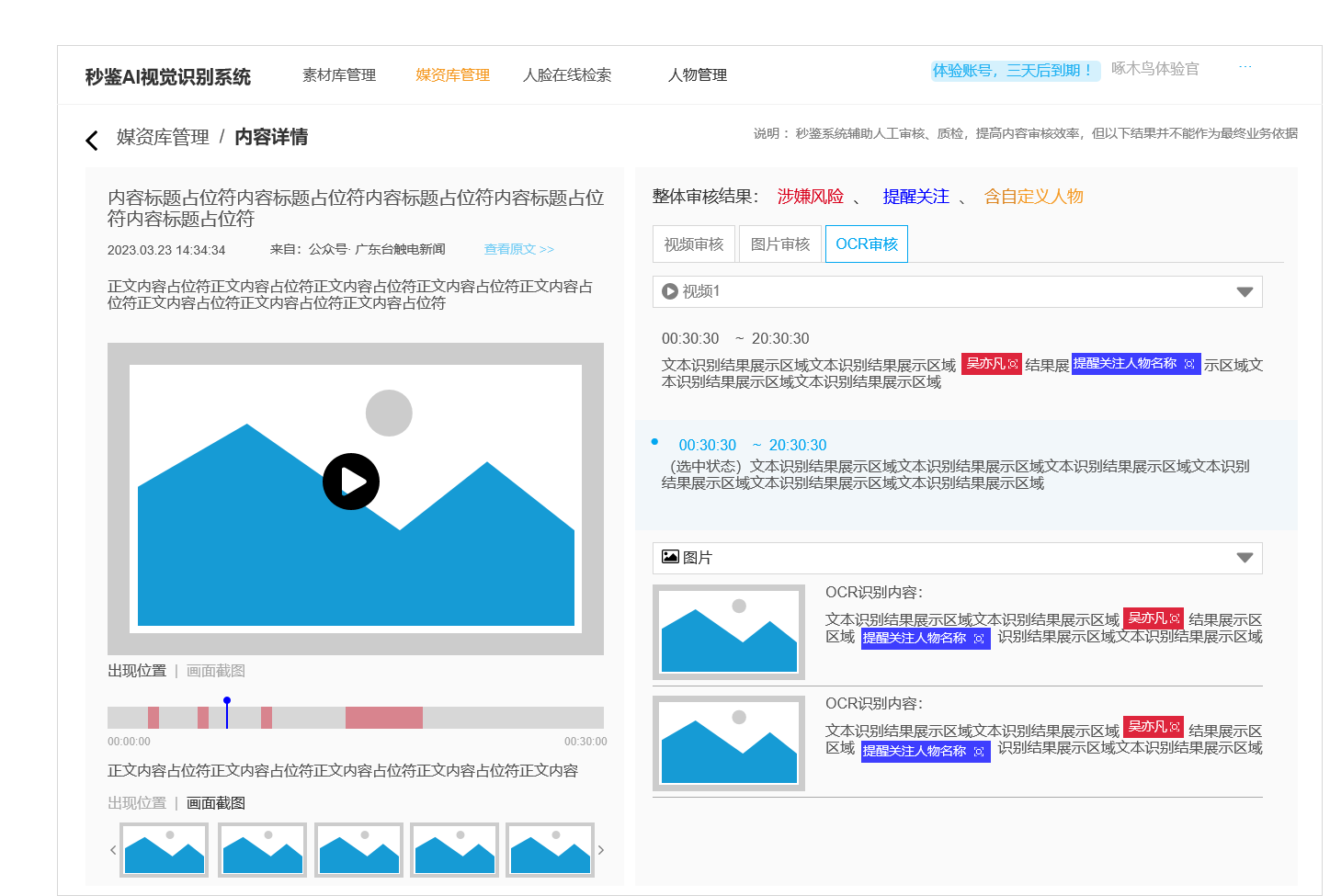
Task: Play the main video preview
Action: (351, 482)
